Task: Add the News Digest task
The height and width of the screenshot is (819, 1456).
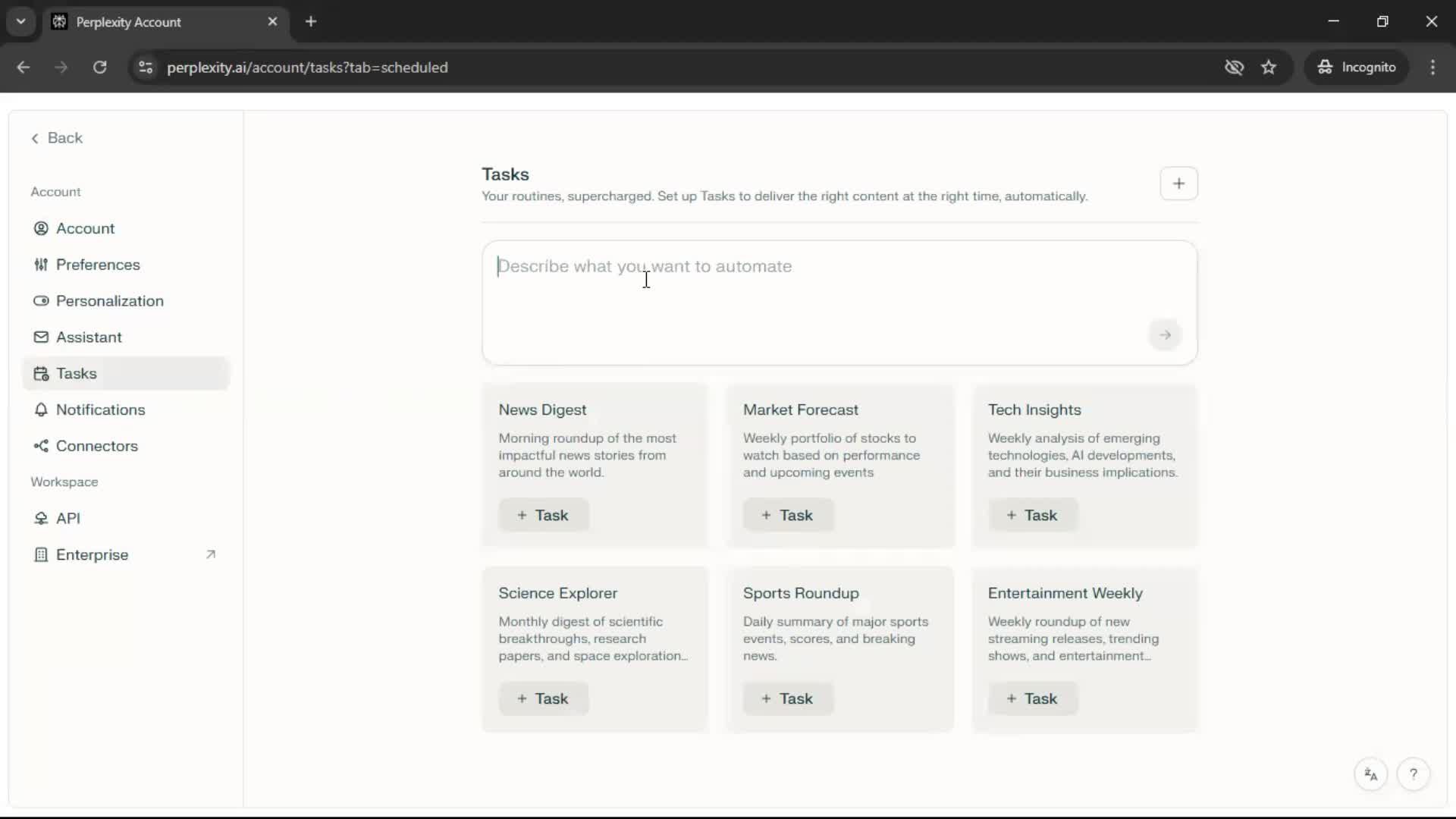Action: tap(543, 516)
